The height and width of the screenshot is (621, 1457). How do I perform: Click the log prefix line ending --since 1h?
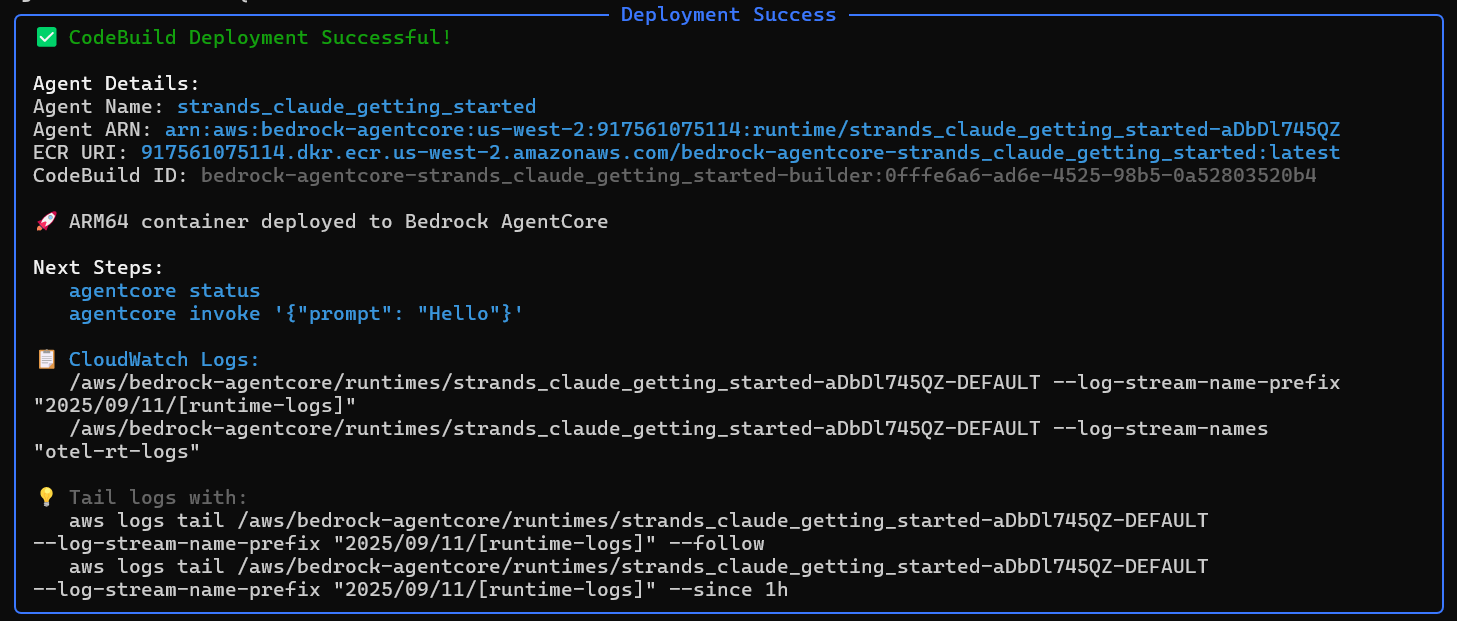[x=411, y=590]
